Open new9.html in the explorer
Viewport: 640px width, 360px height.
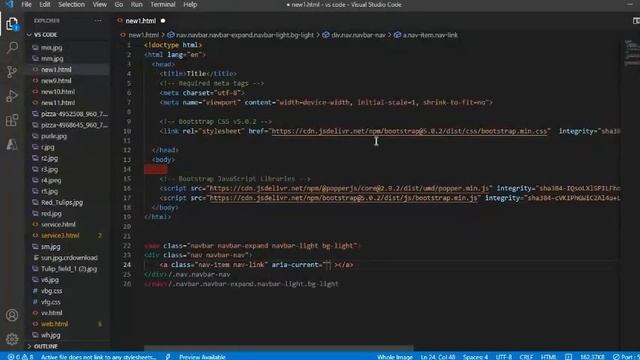pyautogui.click(x=56, y=80)
